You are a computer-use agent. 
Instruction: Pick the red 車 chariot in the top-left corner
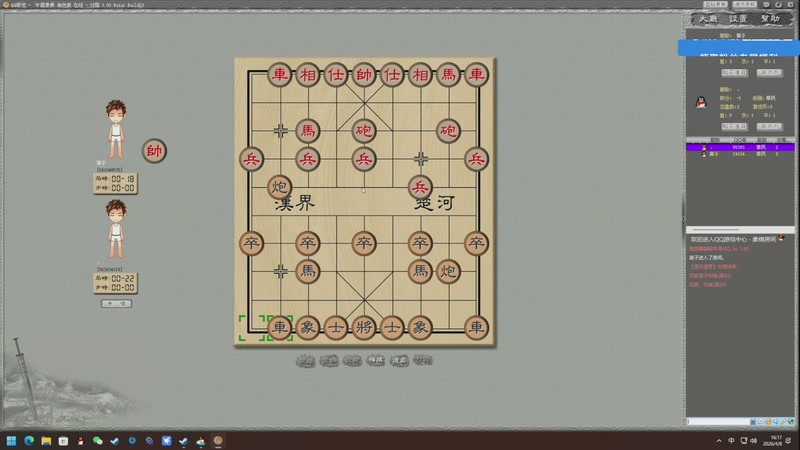click(x=280, y=75)
